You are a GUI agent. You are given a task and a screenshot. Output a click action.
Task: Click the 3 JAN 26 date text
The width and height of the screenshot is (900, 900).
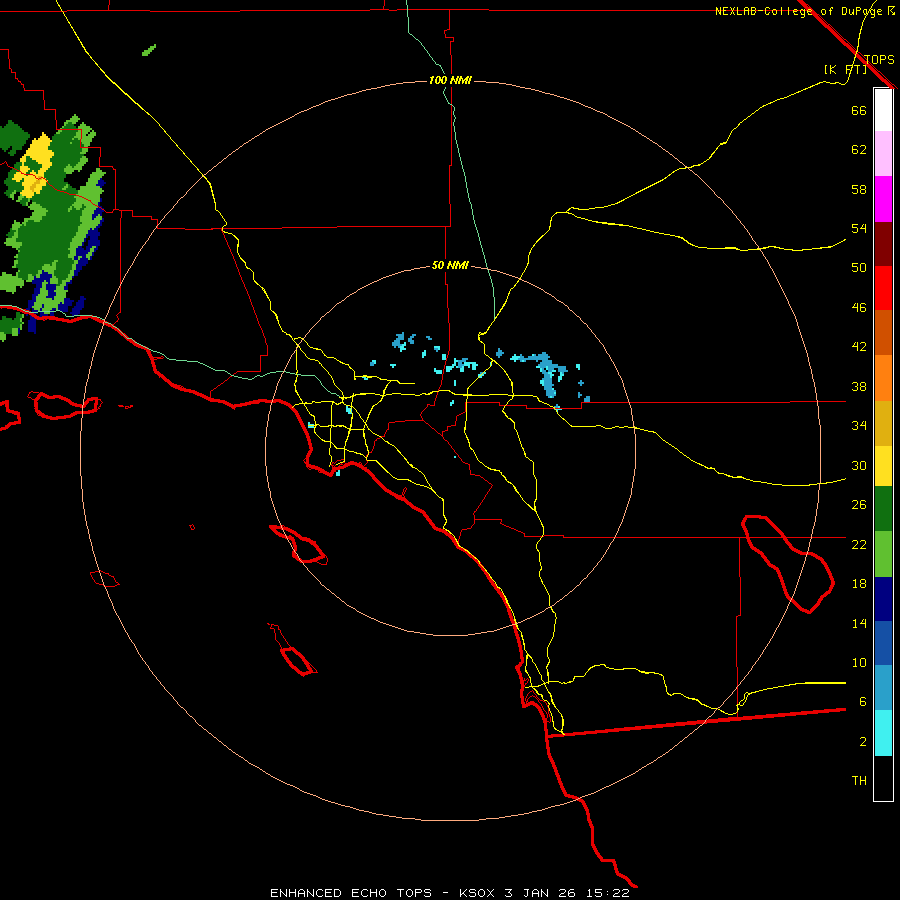coord(541,893)
